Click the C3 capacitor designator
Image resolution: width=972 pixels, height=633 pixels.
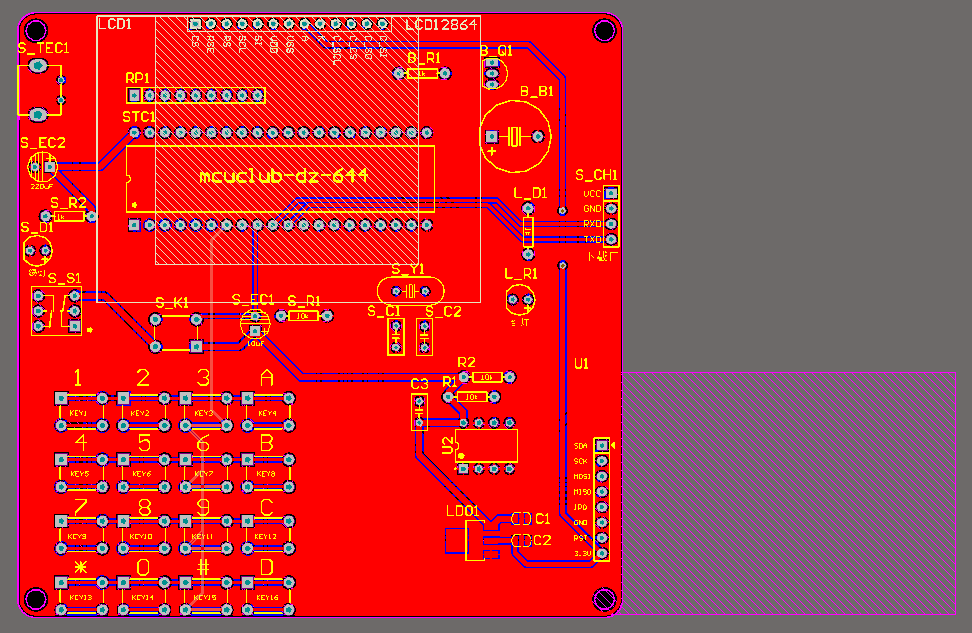pos(420,384)
